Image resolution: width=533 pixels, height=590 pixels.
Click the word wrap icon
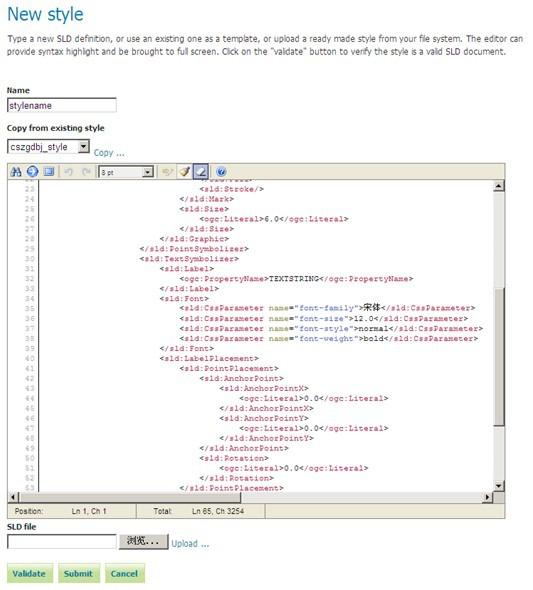coord(167,172)
